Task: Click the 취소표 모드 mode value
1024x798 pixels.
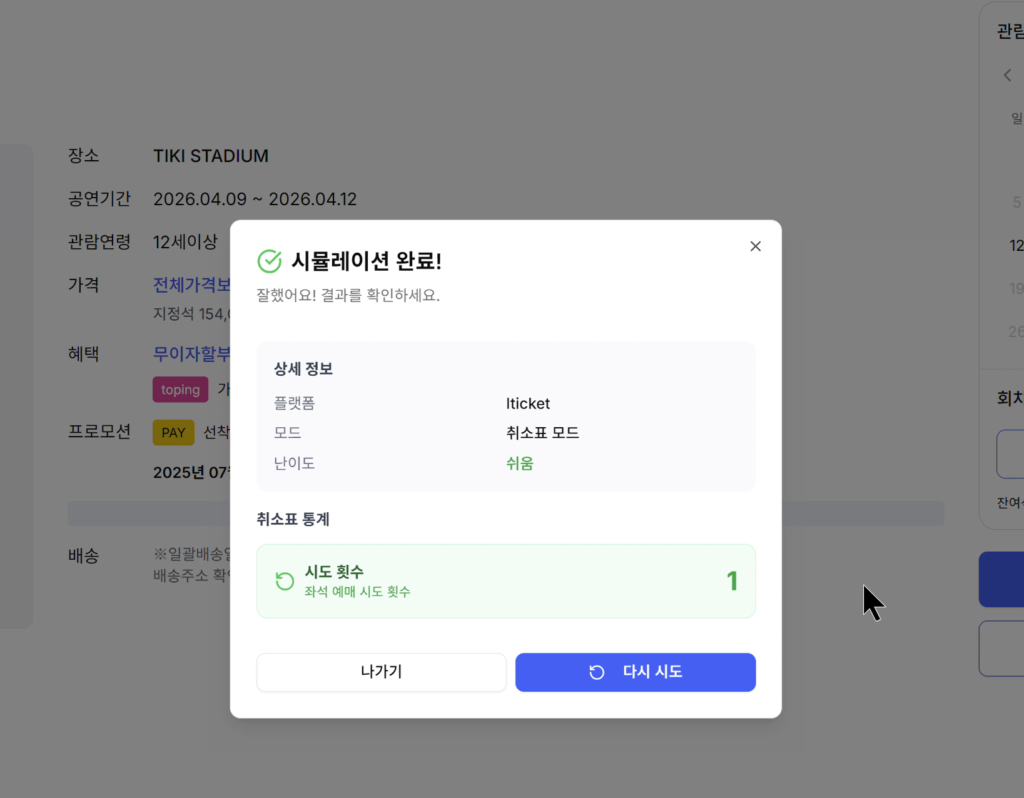Action: pos(542,433)
